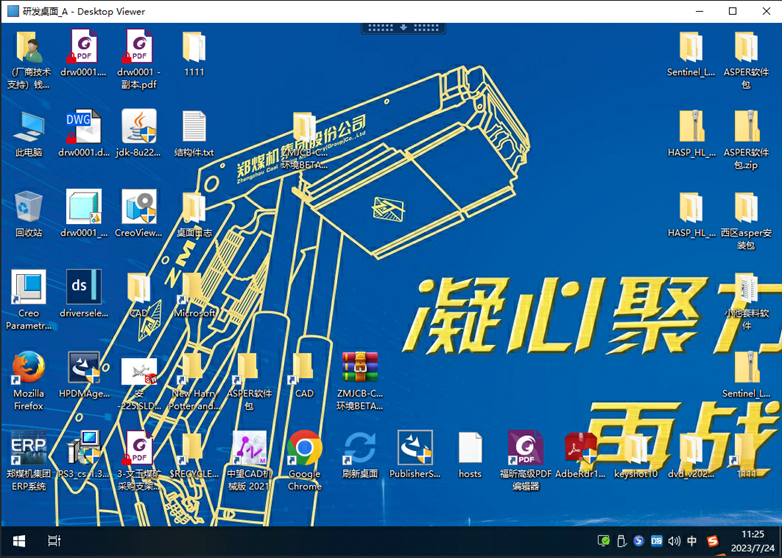Open the Windows Start menu
Viewport: 782px width, 558px height.
[18, 541]
